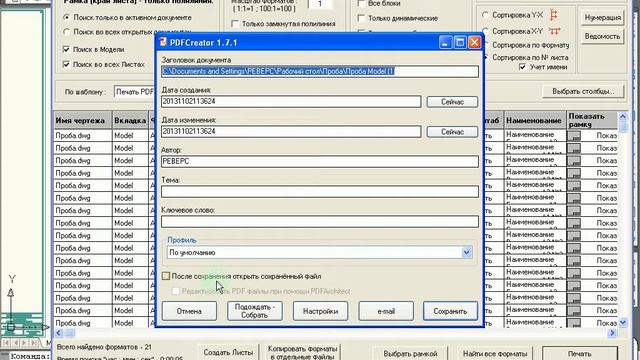Click Вкладка column header
The height and width of the screenshot is (360, 640).
point(130,120)
